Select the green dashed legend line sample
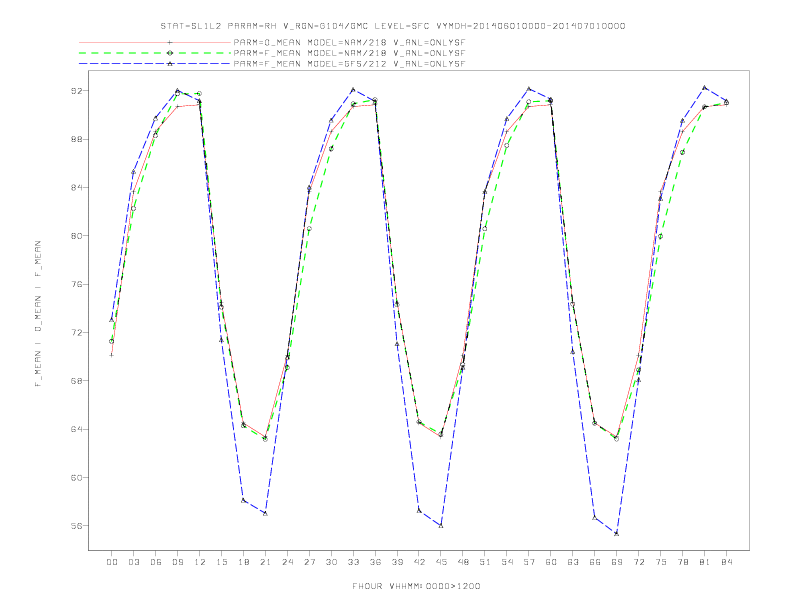792x612 pixels. click(155, 53)
